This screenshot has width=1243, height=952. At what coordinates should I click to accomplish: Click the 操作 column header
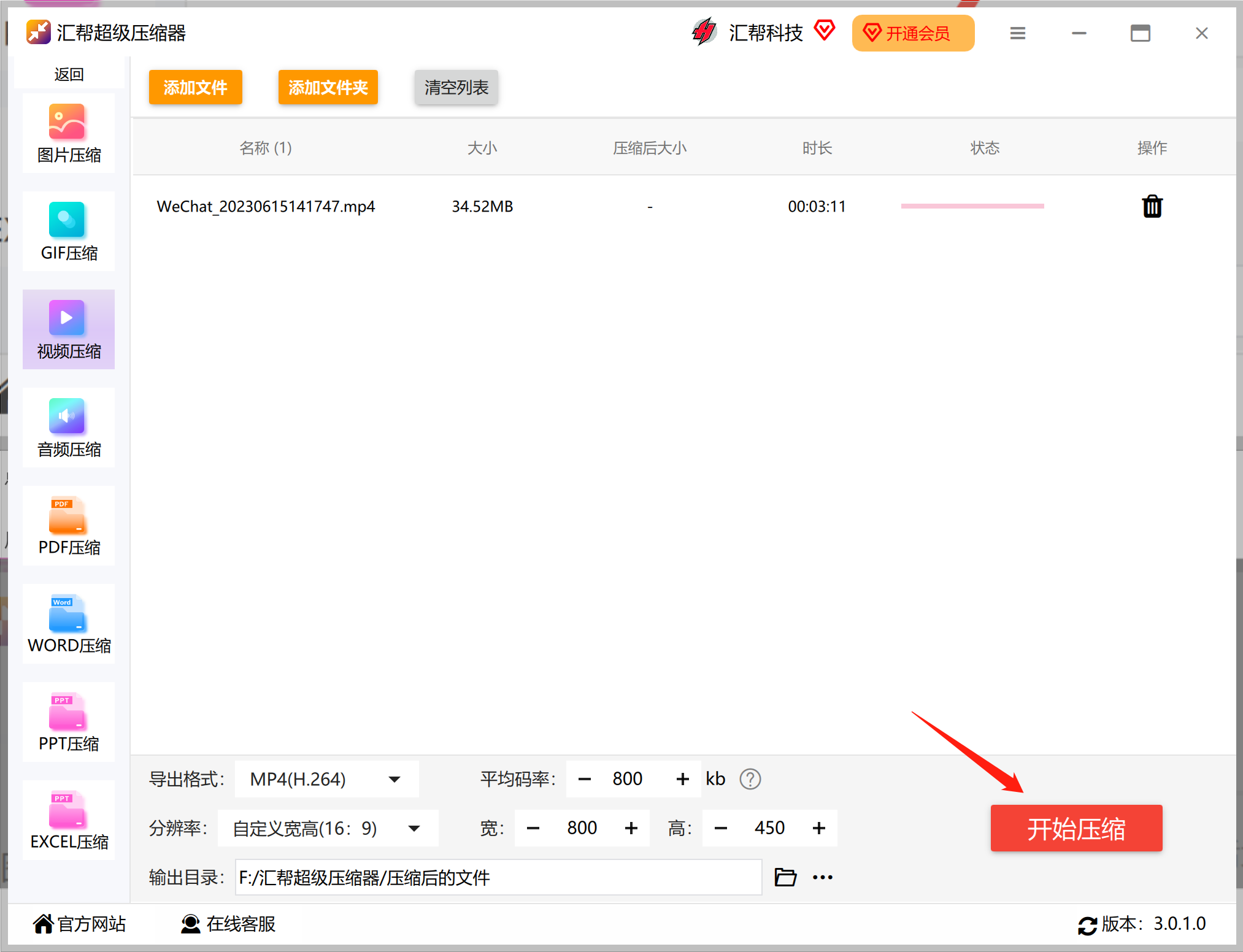(1152, 148)
